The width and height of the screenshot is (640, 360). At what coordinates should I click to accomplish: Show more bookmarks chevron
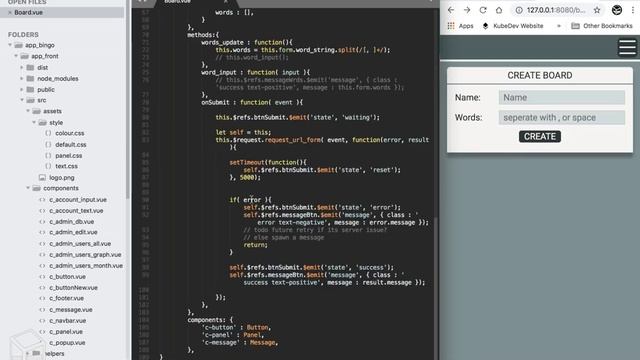559,26
